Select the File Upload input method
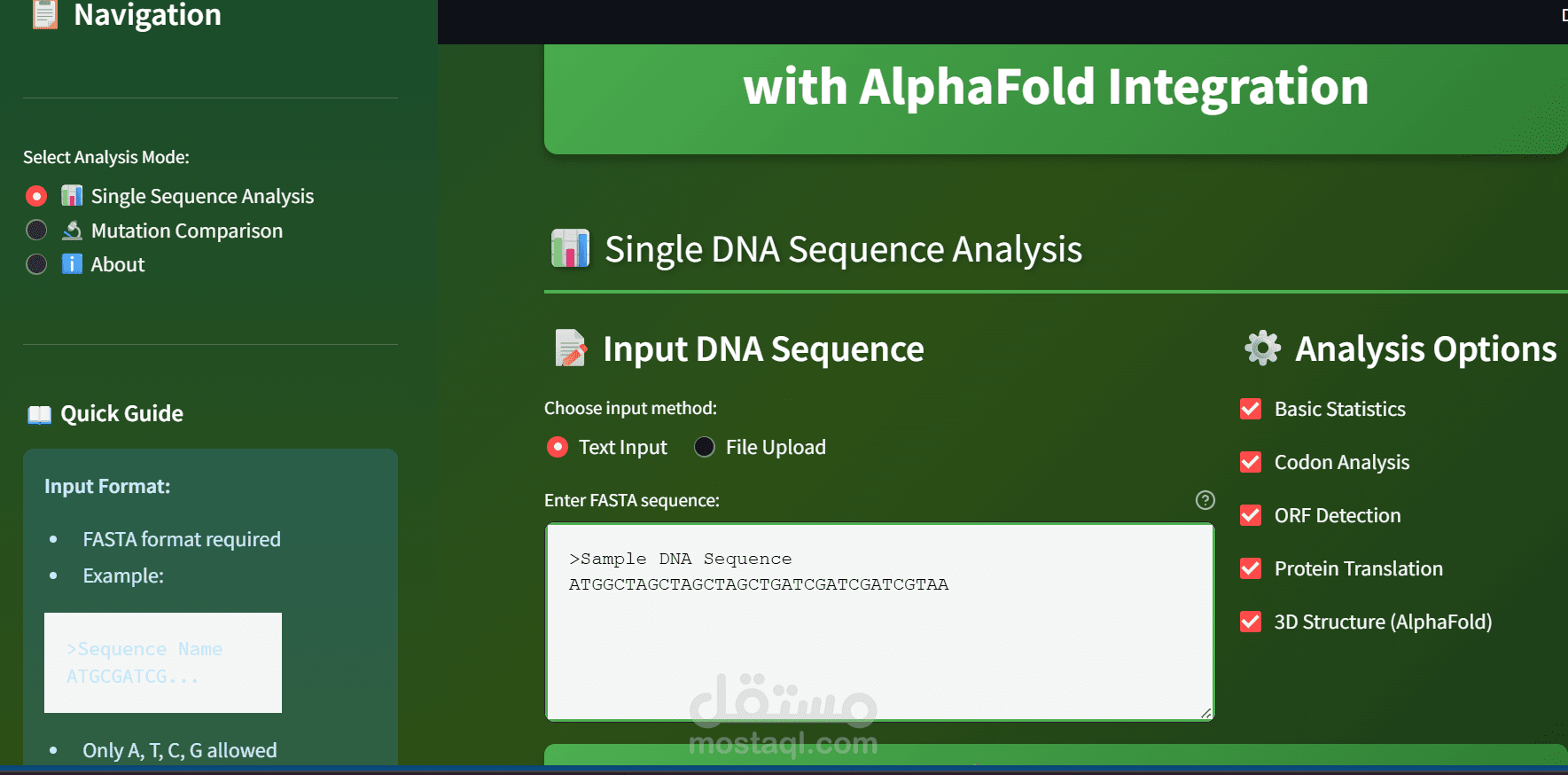The image size is (1568, 775). (704, 447)
